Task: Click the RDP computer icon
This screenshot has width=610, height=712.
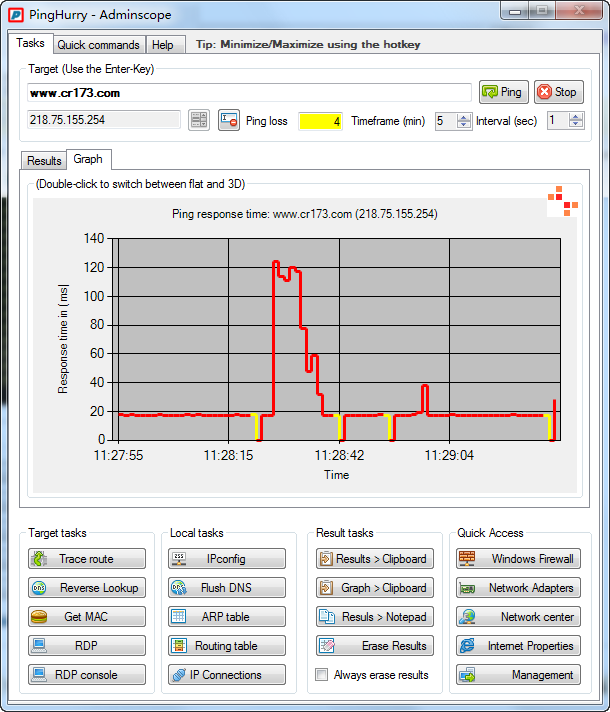Action: coord(40,646)
